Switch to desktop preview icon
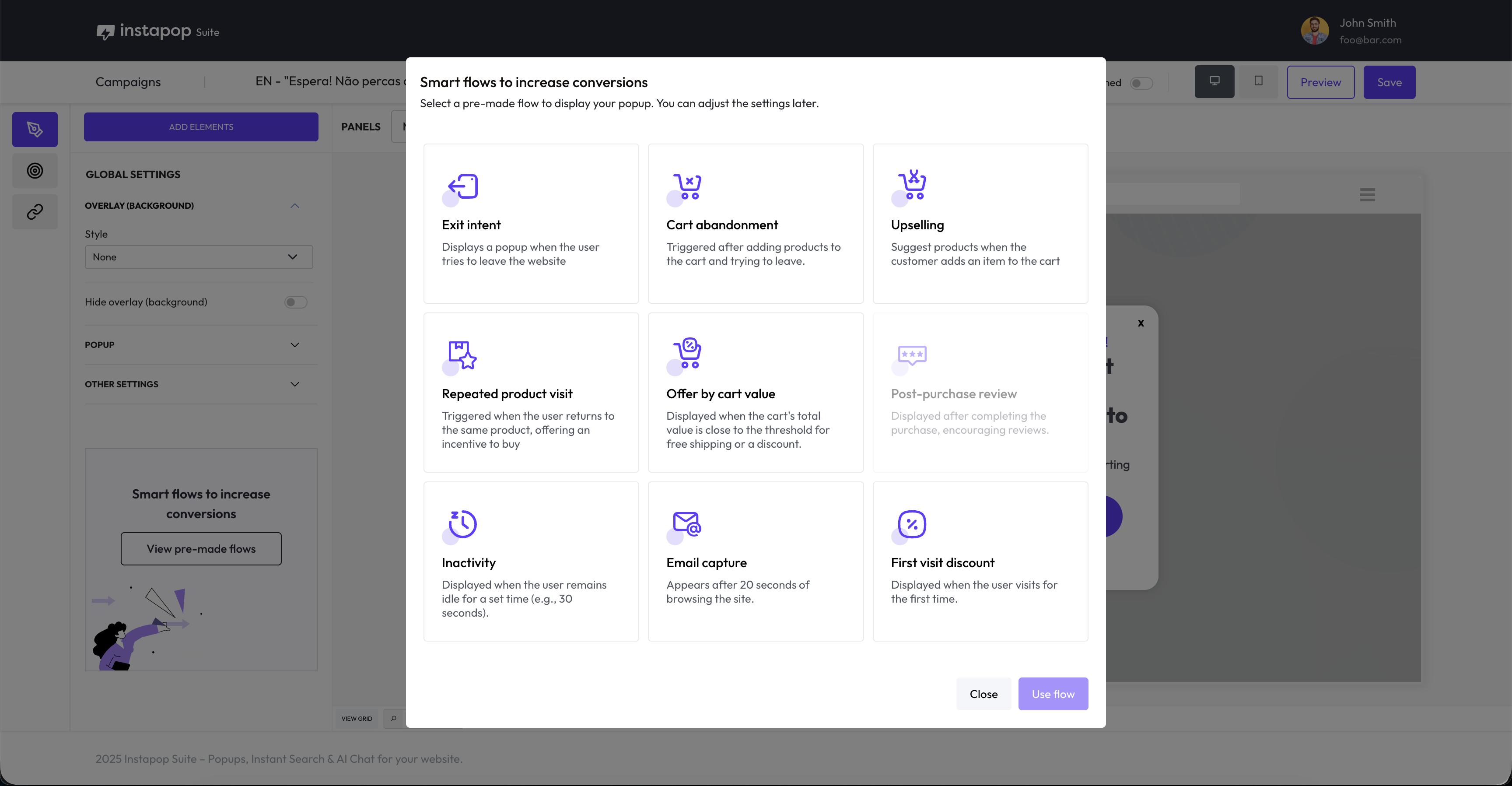The image size is (1512, 786). pos(1214,81)
